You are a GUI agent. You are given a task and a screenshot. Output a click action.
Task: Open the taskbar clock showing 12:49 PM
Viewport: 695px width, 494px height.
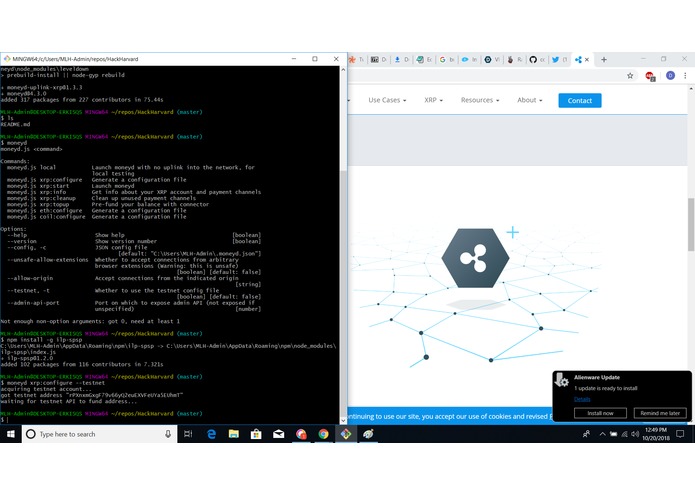(x=656, y=434)
